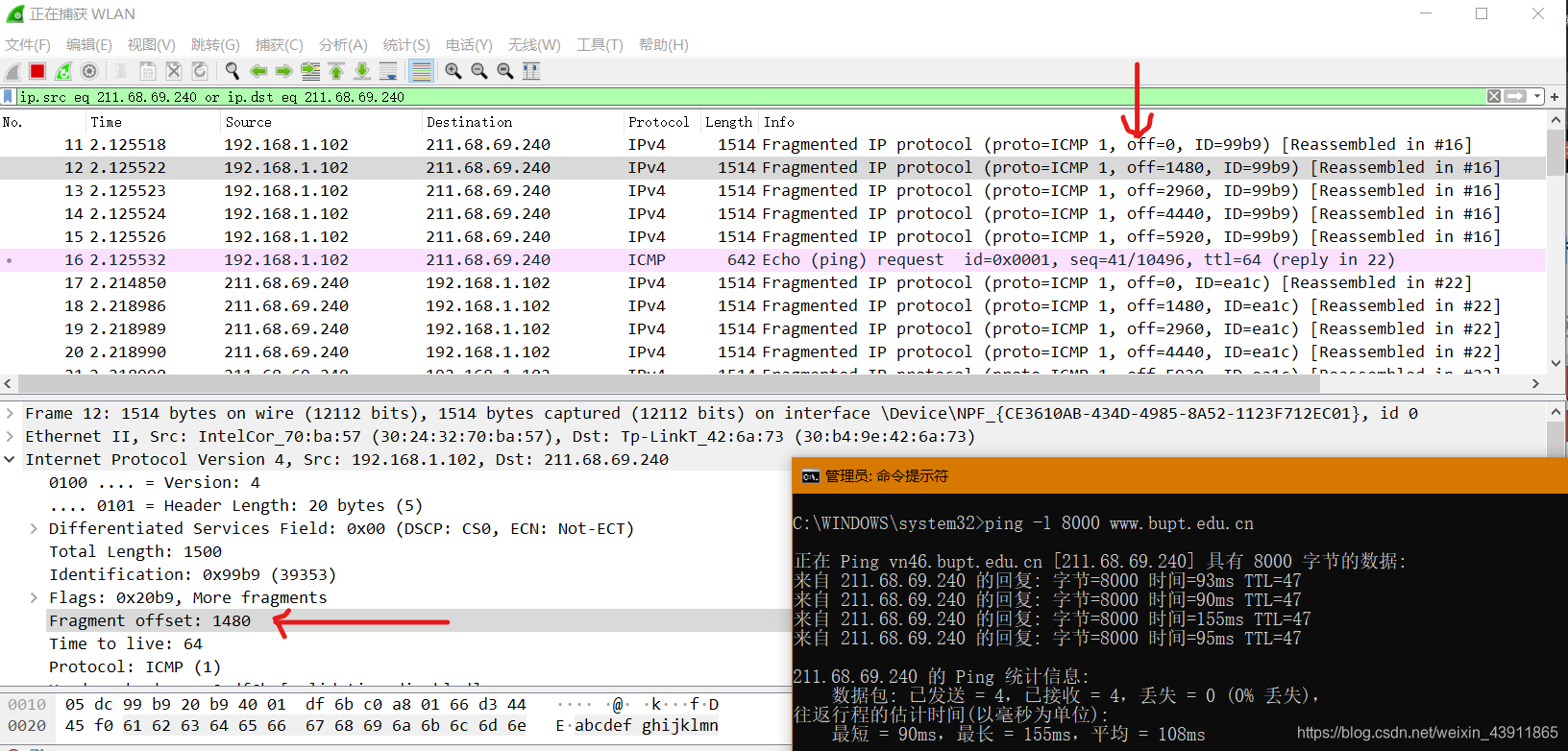The image size is (1568, 751).
Task: Close the capture file using the X file icon
Action: pyautogui.click(x=174, y=71)
